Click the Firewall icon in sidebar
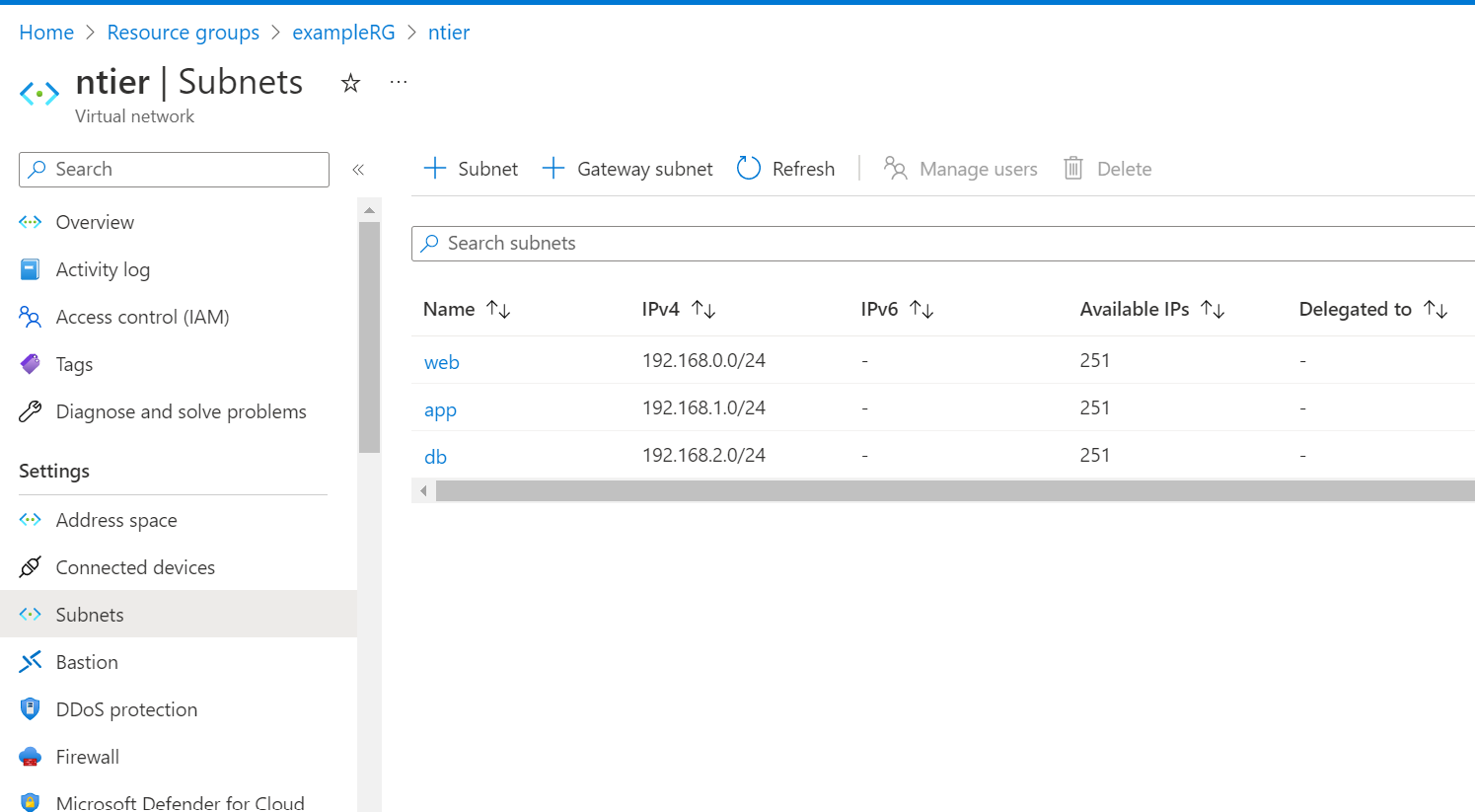Screen dimensions: 1475x812 pyautogui.click(x=31, y=757)
